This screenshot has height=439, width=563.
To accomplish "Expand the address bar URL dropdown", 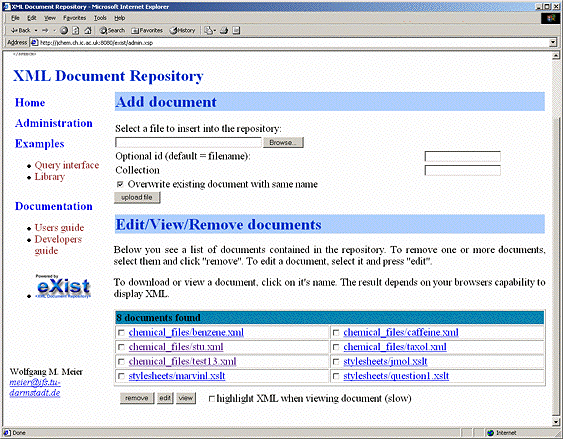I will tap(553, 43).
